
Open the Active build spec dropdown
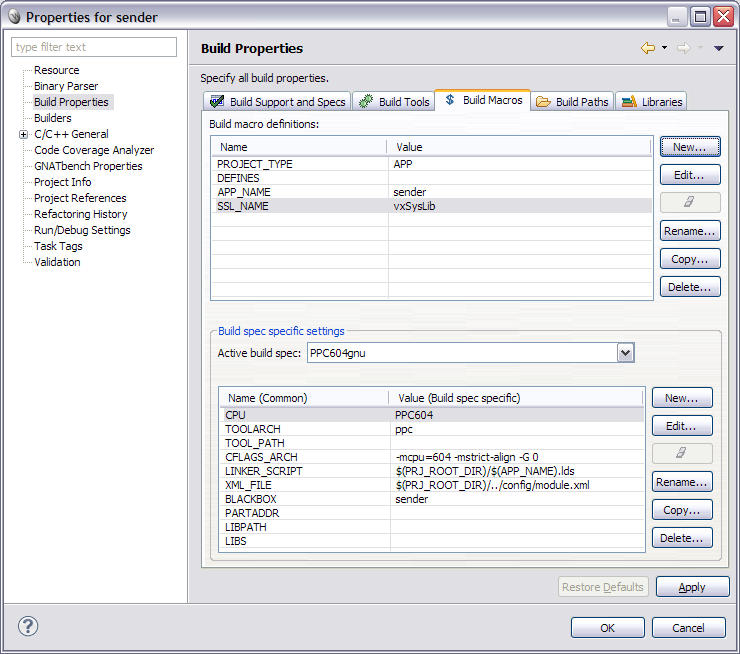(625, 353)
